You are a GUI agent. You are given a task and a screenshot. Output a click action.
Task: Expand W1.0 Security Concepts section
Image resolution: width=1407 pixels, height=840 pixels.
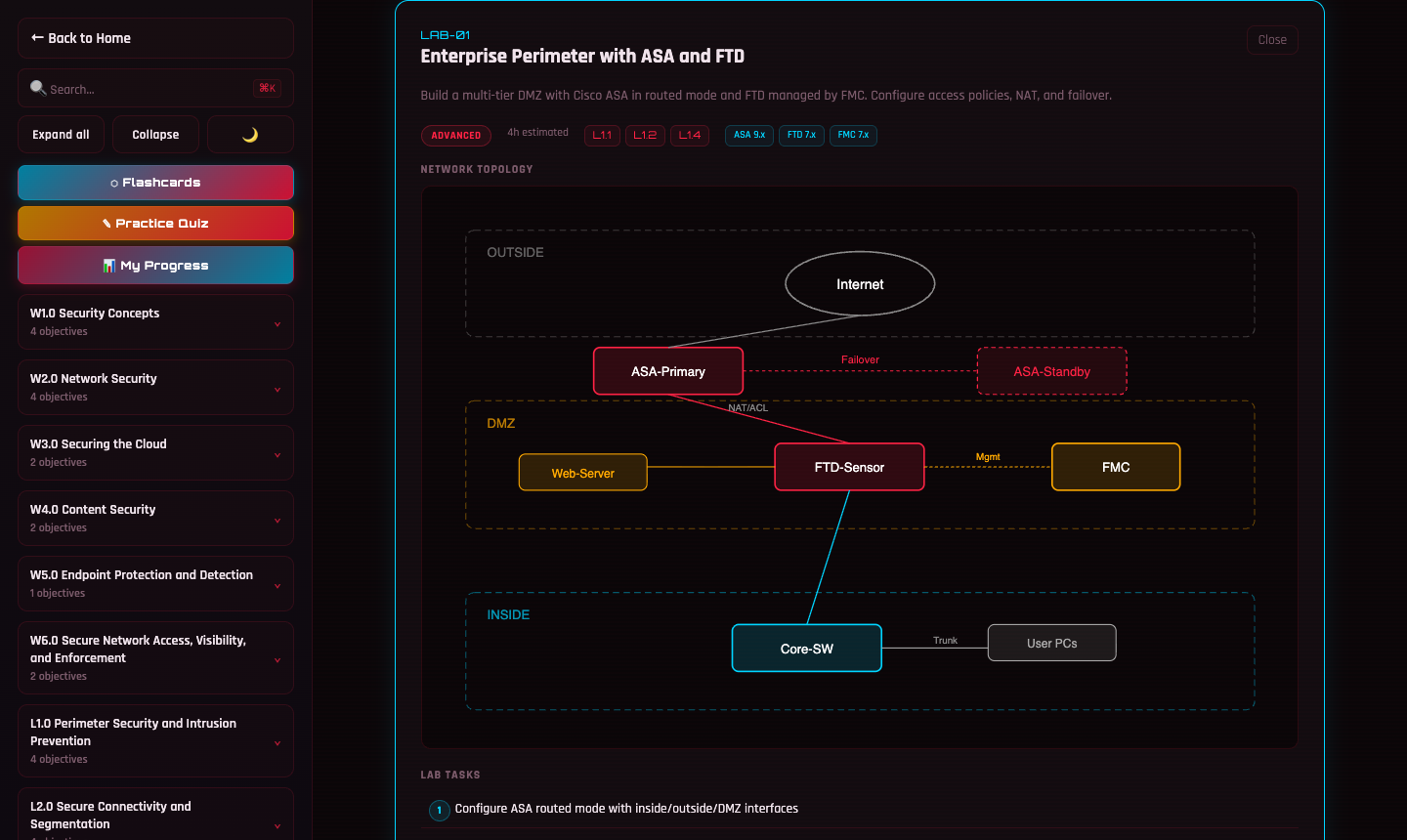[155, 320]
